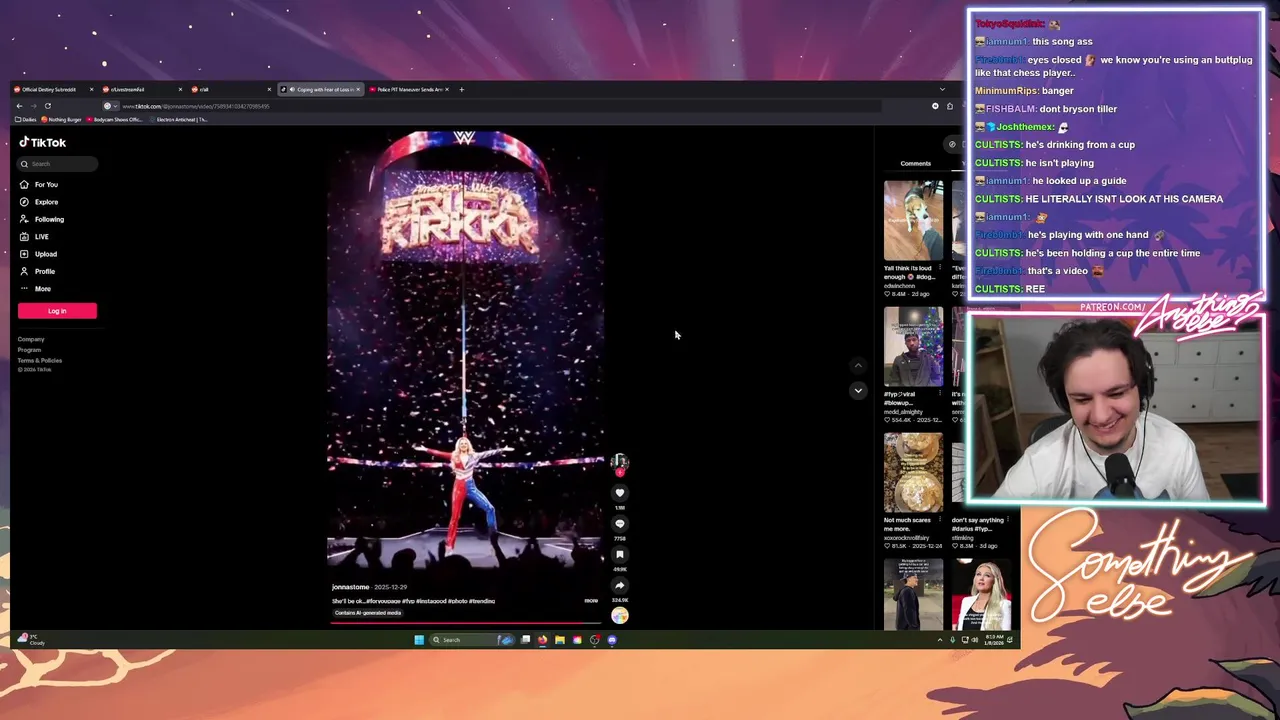This screenshot has width=1280, height=720.
Task: Open File Explorer from the taskbar
Action: tap(559, 640)
